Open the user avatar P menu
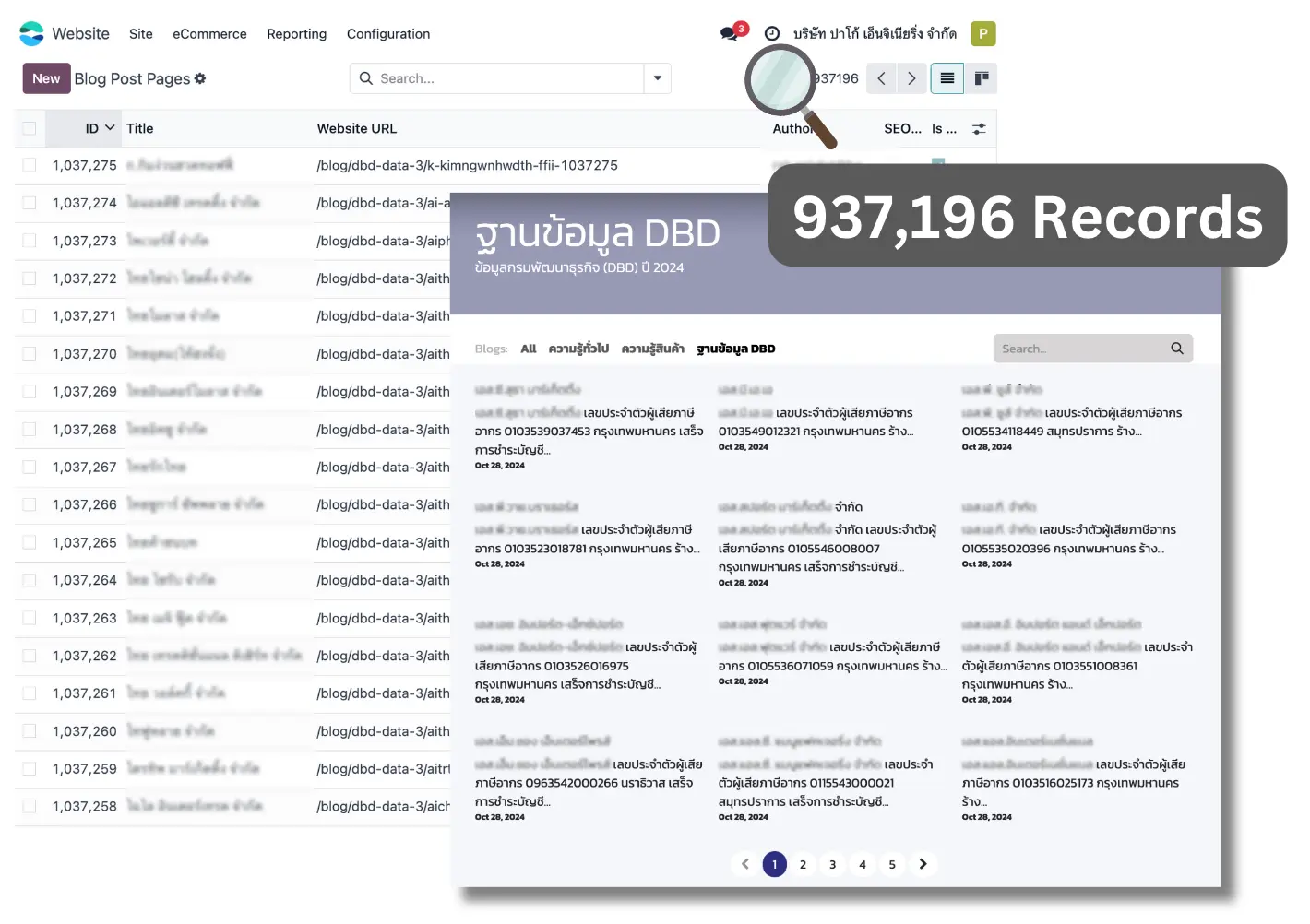The width and height of the screenshot is (1310, 924). pyautogui.click(x=983, y=33)
